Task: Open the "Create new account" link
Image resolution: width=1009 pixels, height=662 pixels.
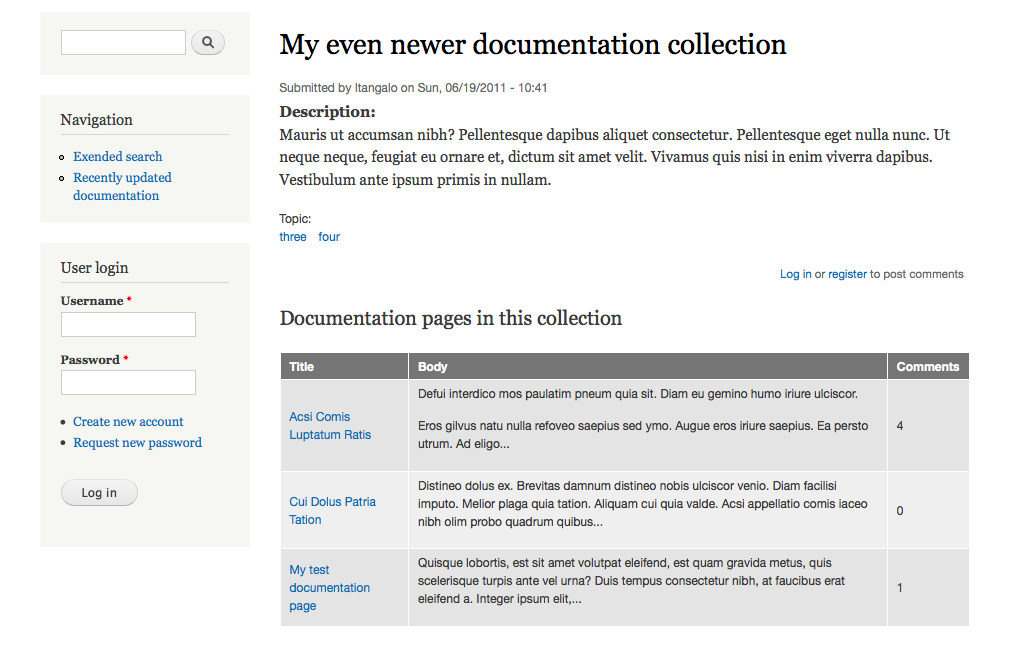Action: (x=127, y=421)
